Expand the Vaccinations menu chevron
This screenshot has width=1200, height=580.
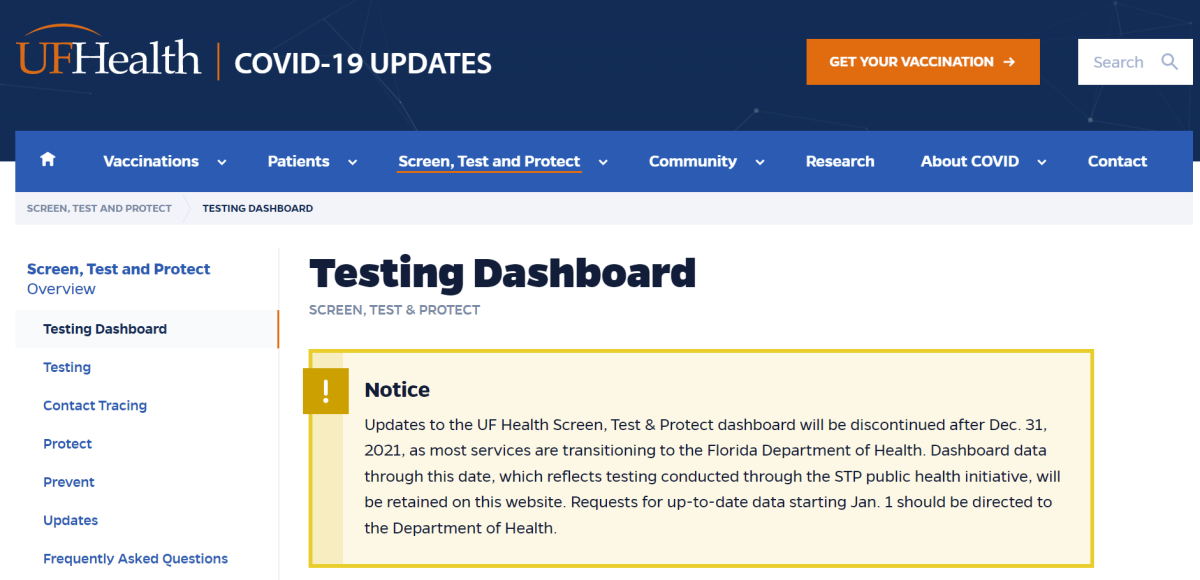[x=222, y=162]
